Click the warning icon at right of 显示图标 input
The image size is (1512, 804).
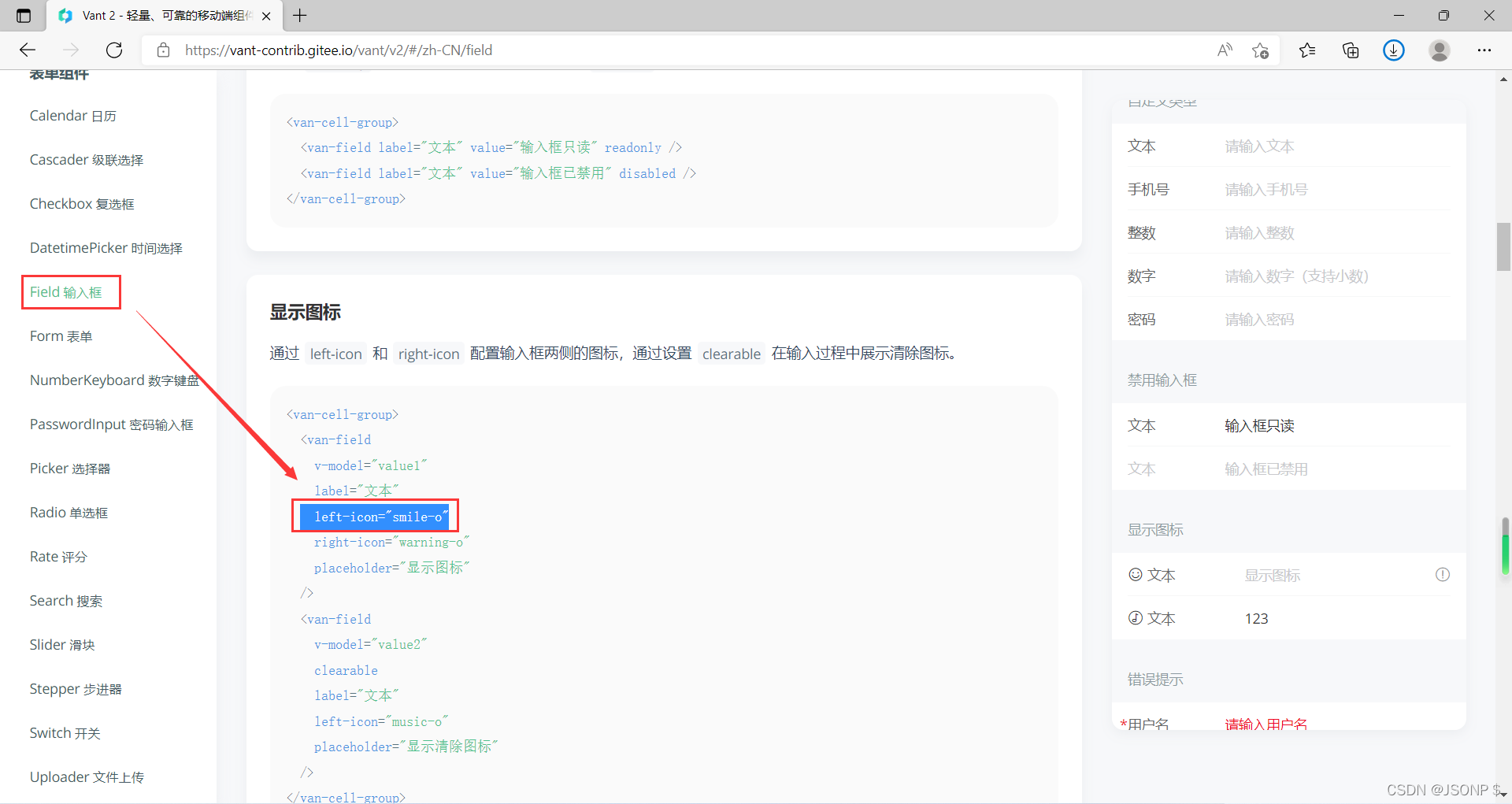pos(1443,574)
